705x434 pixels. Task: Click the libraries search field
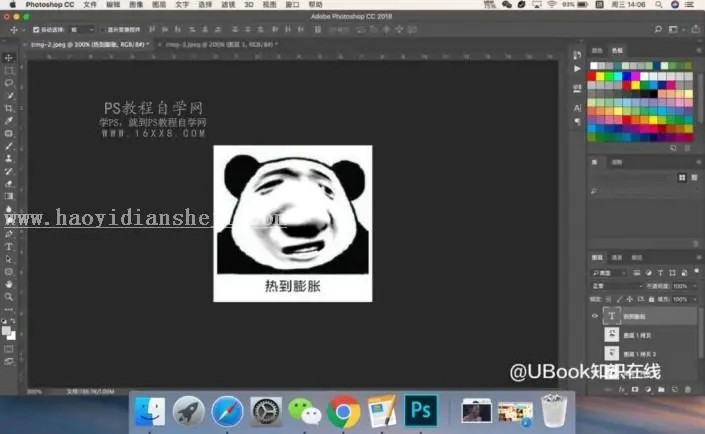pos(643,192)
